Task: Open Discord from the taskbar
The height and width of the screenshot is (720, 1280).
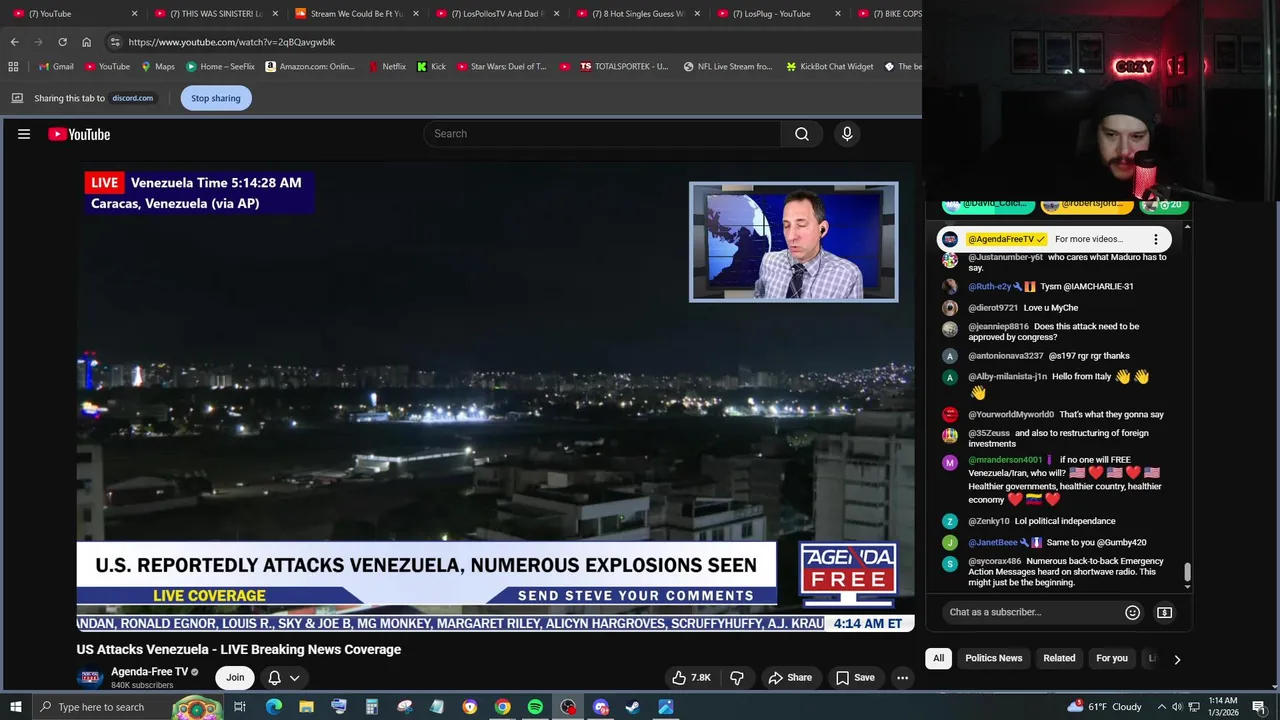Action: click(x=600, y=707)
